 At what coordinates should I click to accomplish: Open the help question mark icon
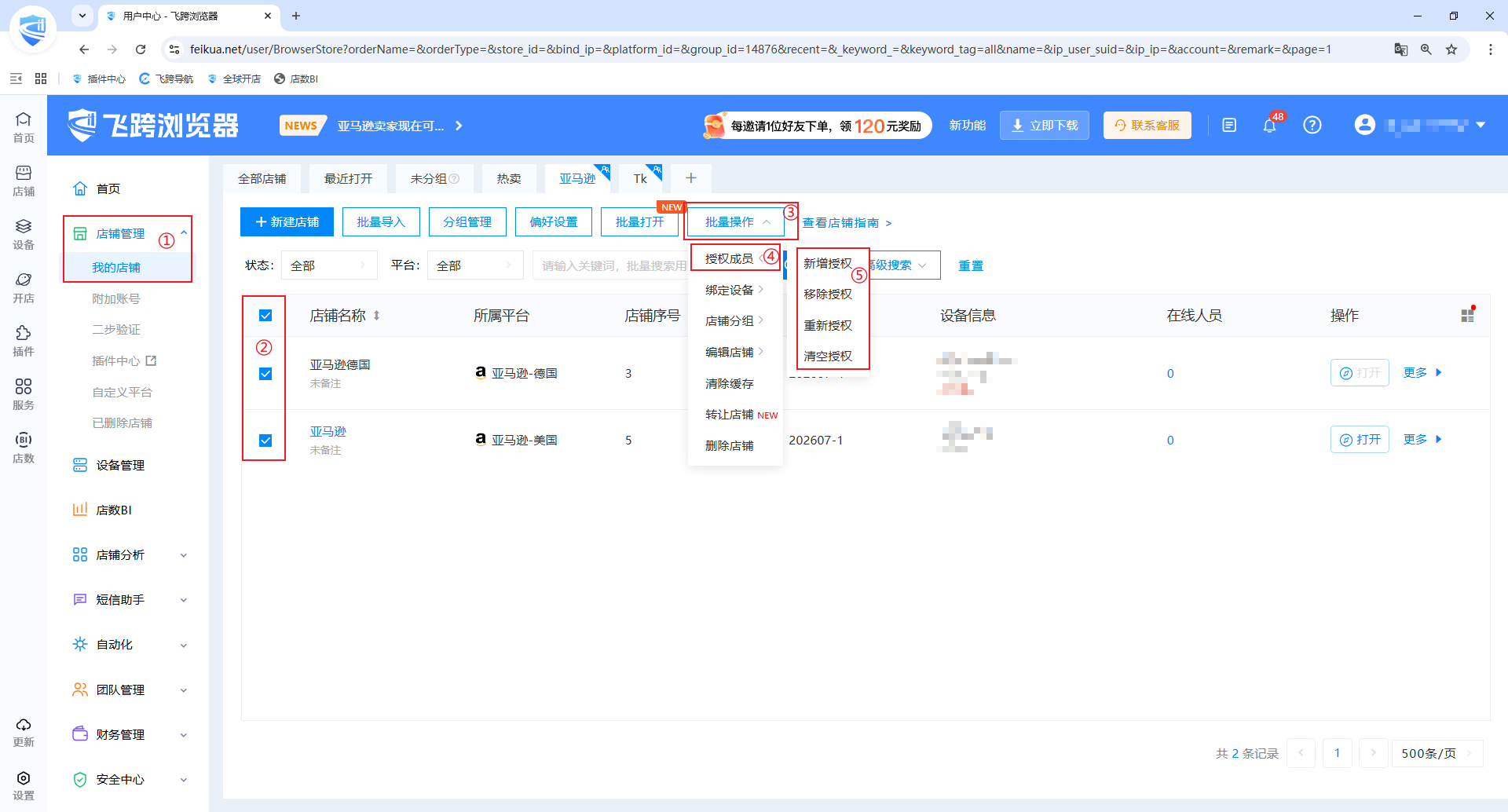(x=1312, y=125)
